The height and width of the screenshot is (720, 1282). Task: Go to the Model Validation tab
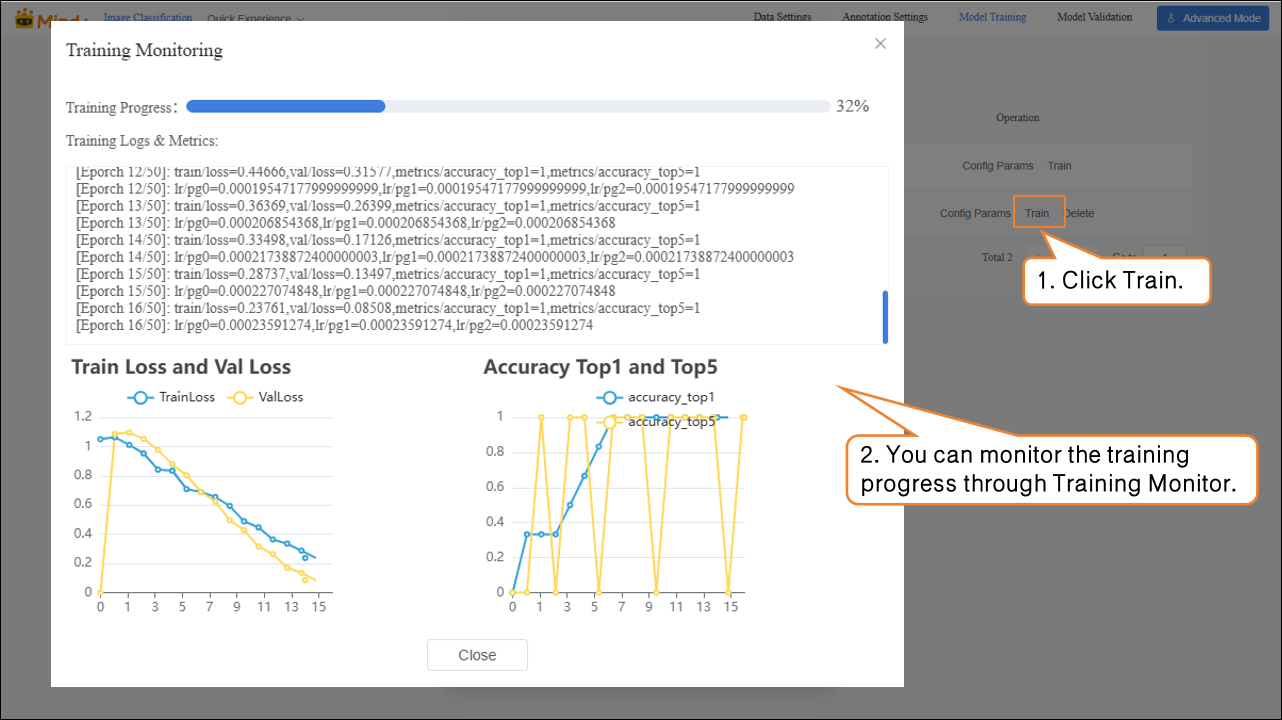point(1094,17)
